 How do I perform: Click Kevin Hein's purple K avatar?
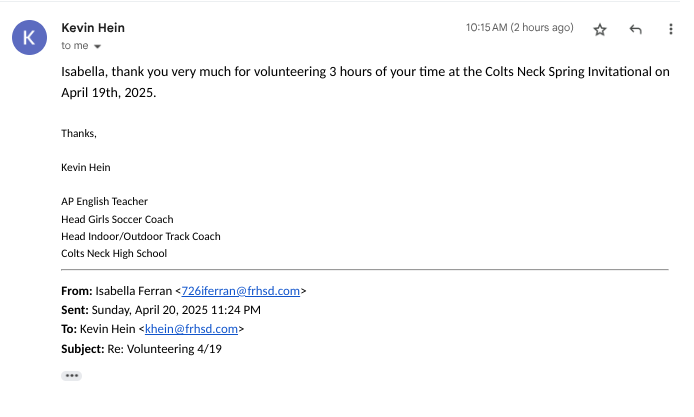coord(28,37)
